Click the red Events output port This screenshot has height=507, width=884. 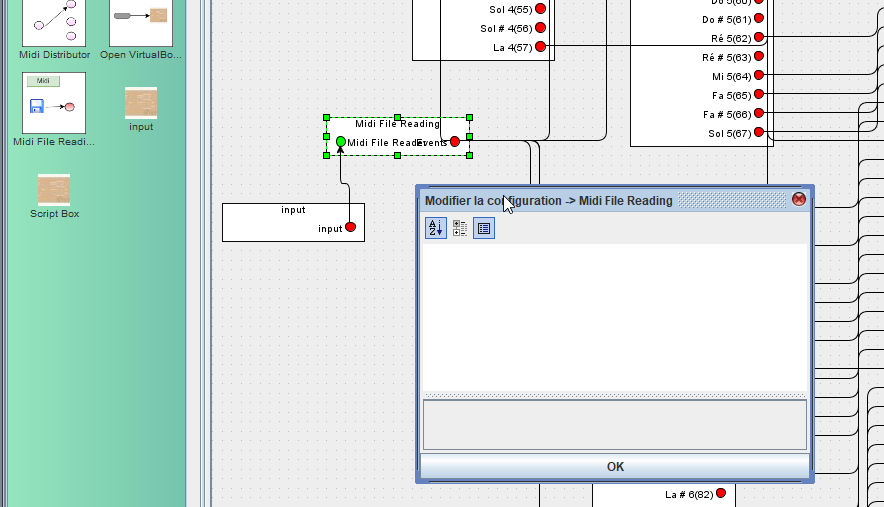pos(455,142)
